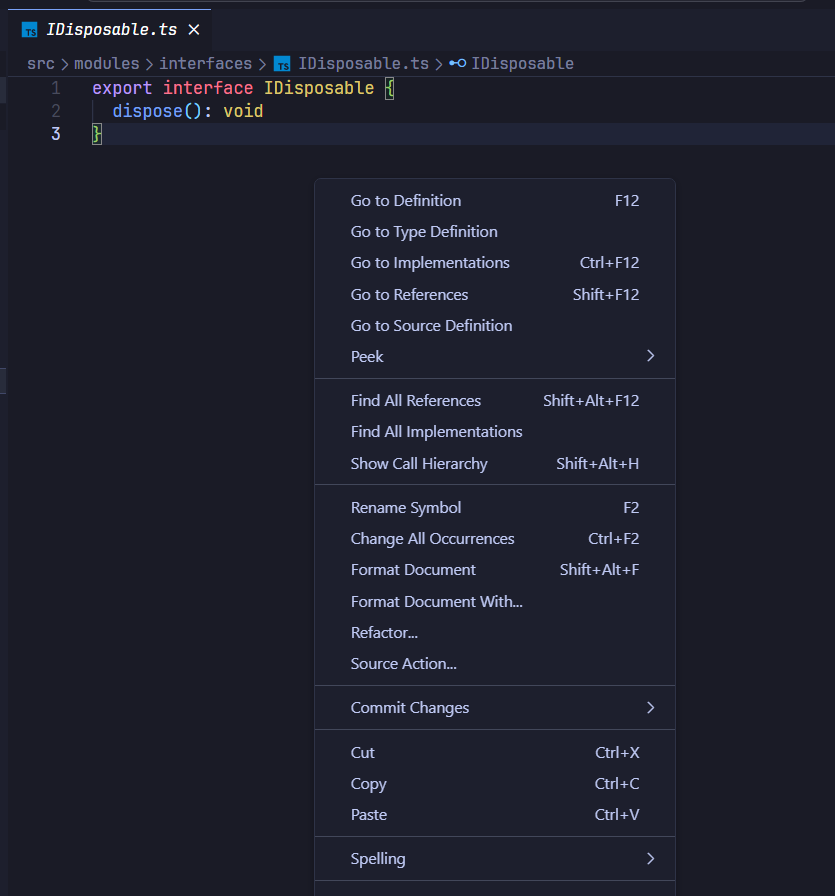Close the IDisposable.ts editor tab
This screenshot has height=896, width=835.
point(194,30)
